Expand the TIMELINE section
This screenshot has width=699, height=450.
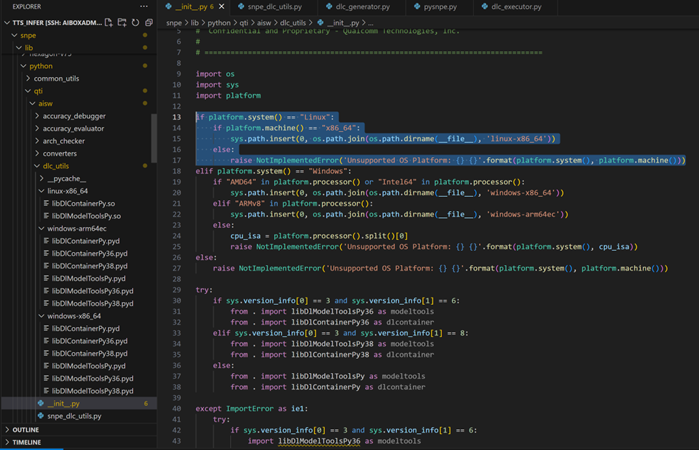click(x=27, y=442)
